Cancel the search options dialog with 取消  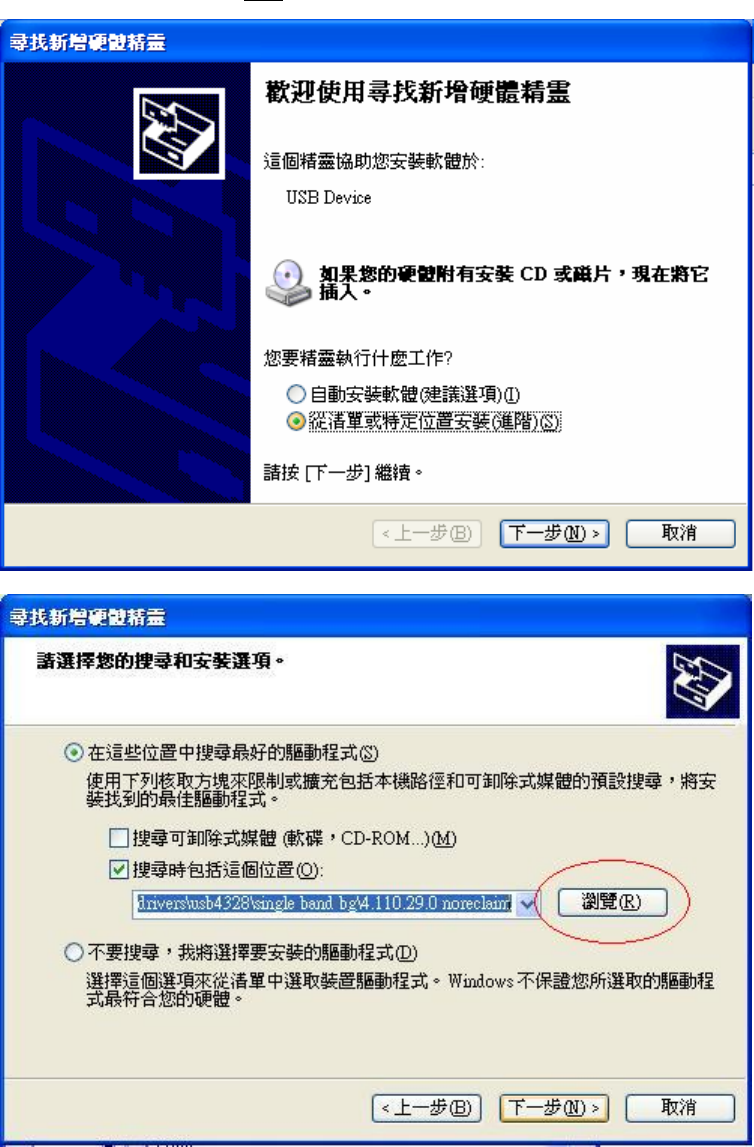pos(680,1107)
